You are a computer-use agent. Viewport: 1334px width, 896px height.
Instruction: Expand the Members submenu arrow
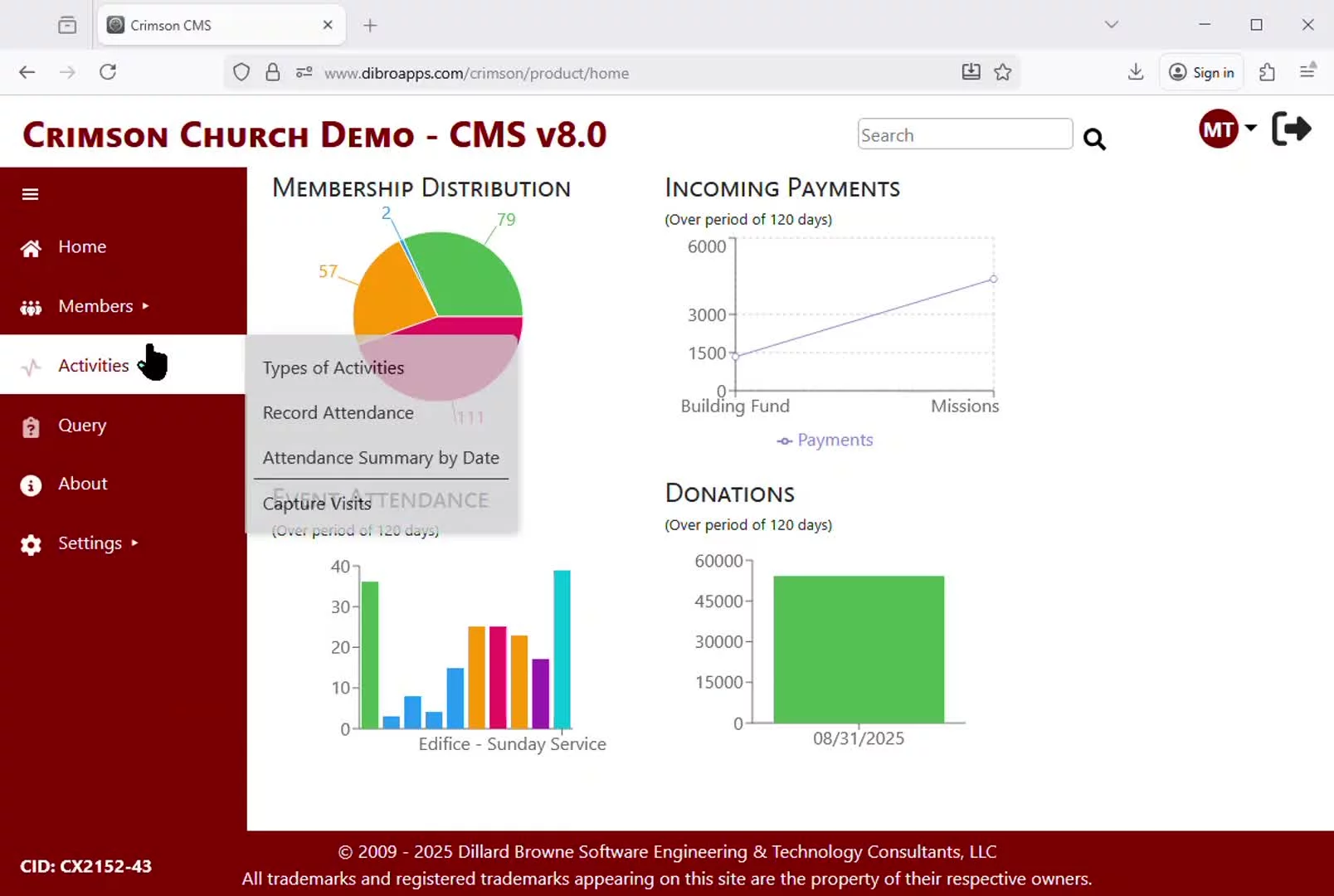[146, 306]
